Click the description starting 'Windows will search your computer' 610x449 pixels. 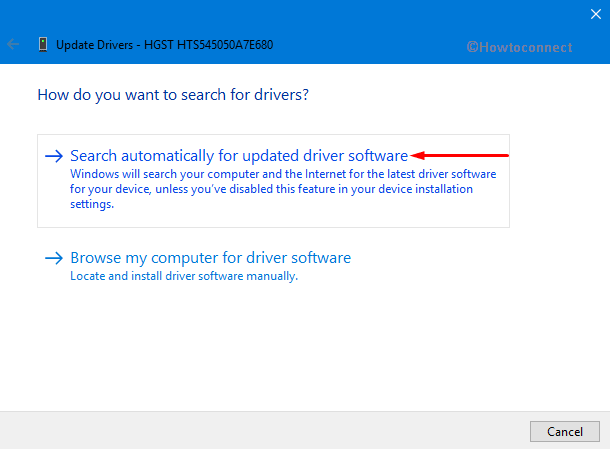[283, 189]
